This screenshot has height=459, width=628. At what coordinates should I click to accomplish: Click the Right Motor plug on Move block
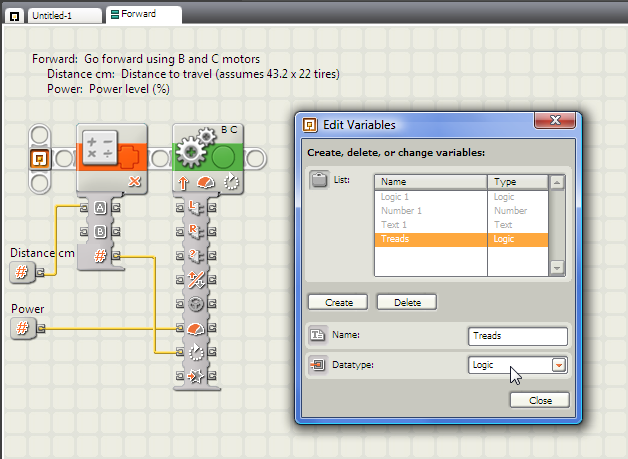195,232
